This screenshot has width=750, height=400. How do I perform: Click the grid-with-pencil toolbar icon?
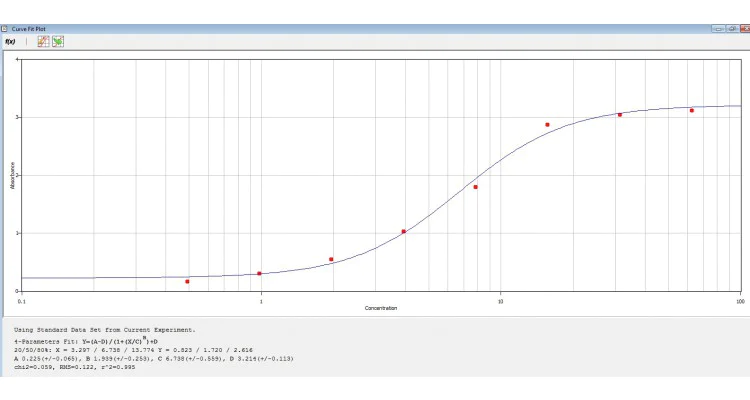43,42
